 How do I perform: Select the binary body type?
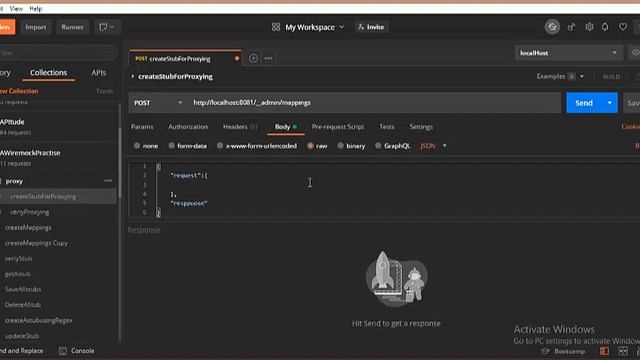(351, 146)
